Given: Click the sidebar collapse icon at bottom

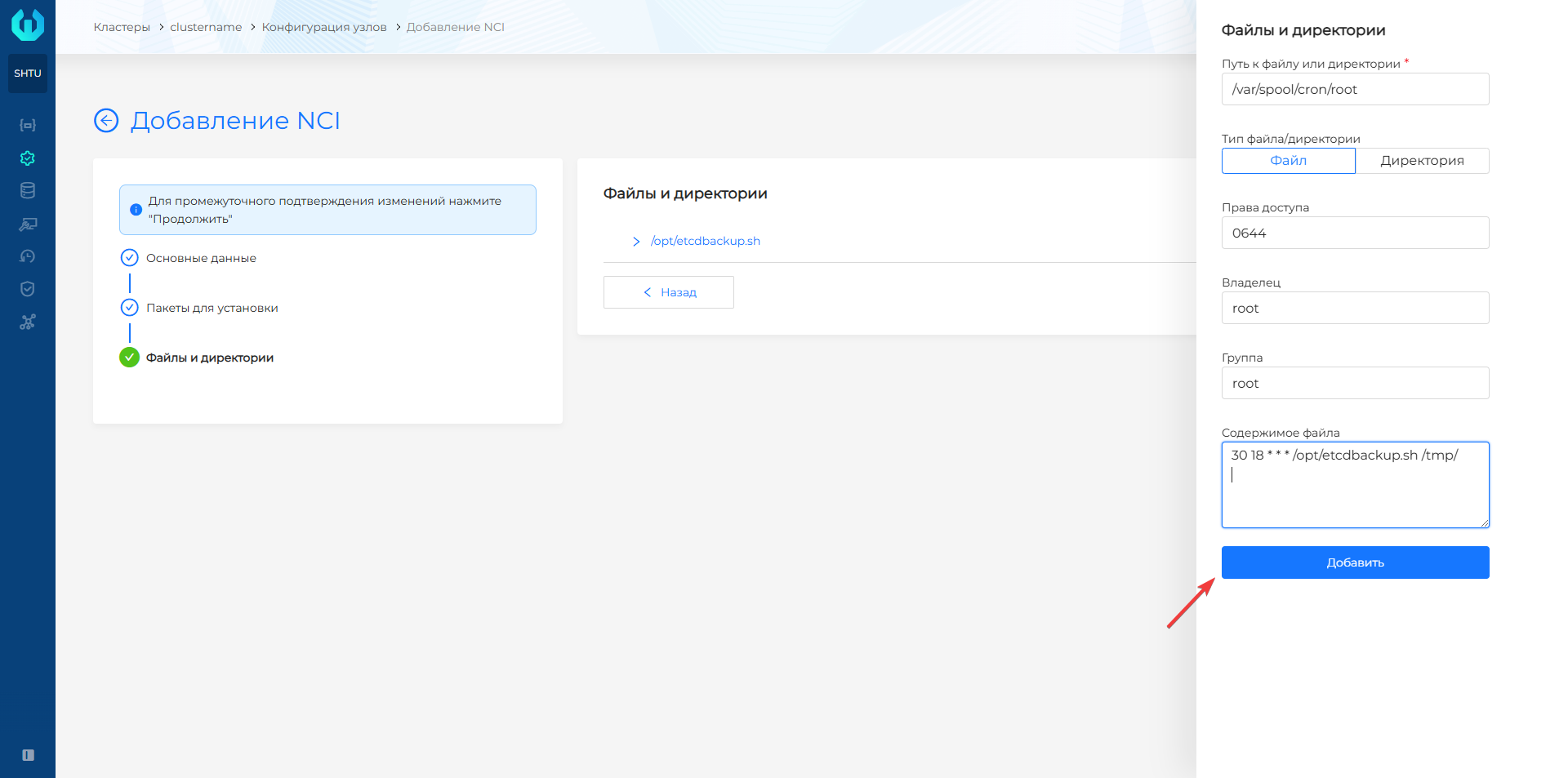Looking at the screenshot, I should click(x=28, y=755).
